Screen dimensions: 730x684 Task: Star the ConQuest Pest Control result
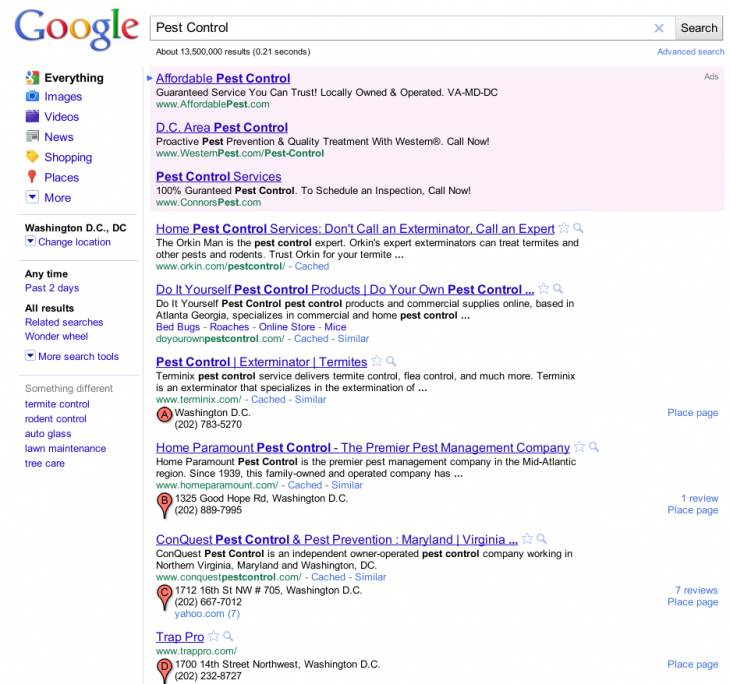point(527,539)
